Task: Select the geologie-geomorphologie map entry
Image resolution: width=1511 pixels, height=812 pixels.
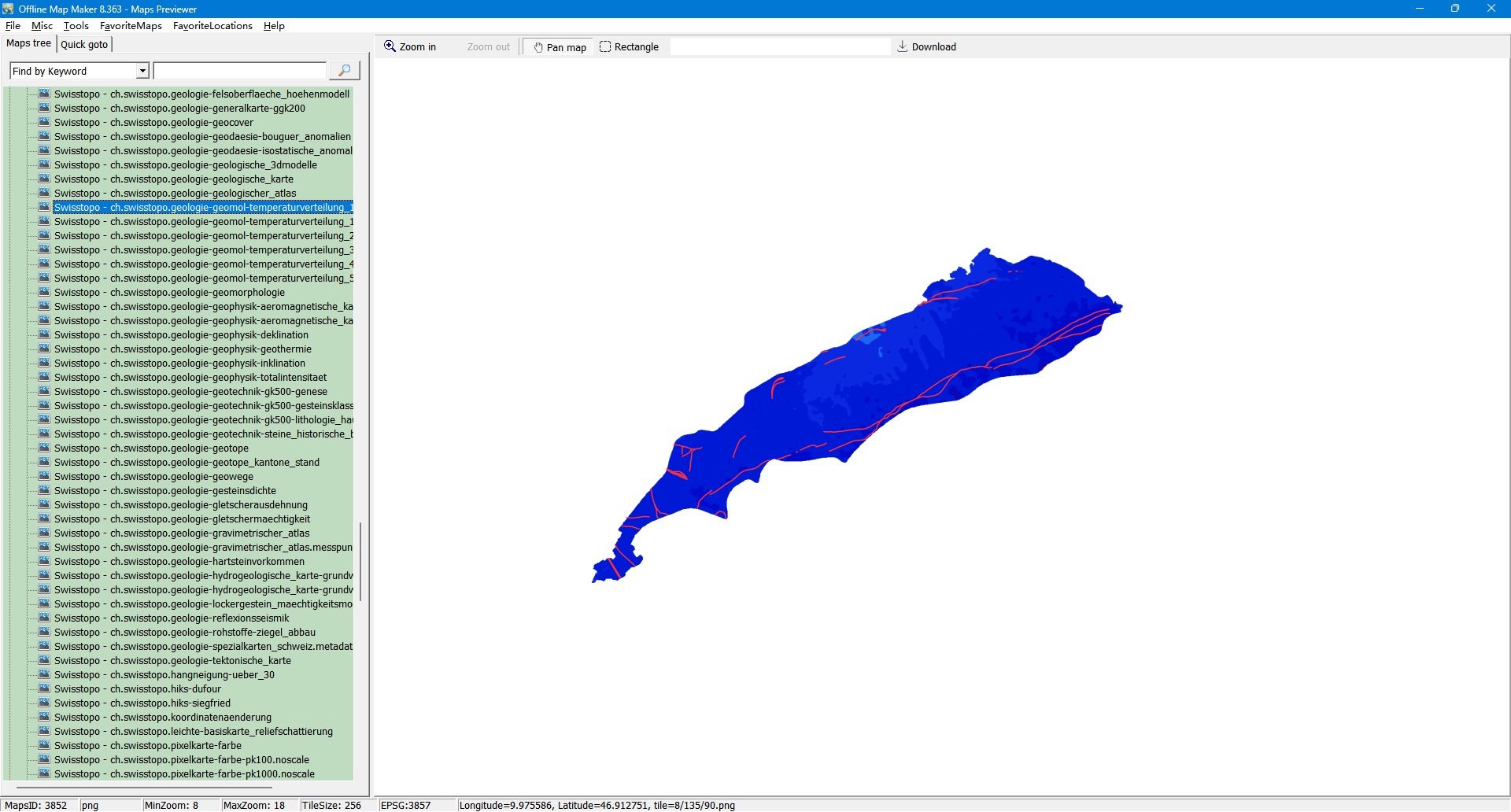Action: pyautogui.click(x=169, y=293)
